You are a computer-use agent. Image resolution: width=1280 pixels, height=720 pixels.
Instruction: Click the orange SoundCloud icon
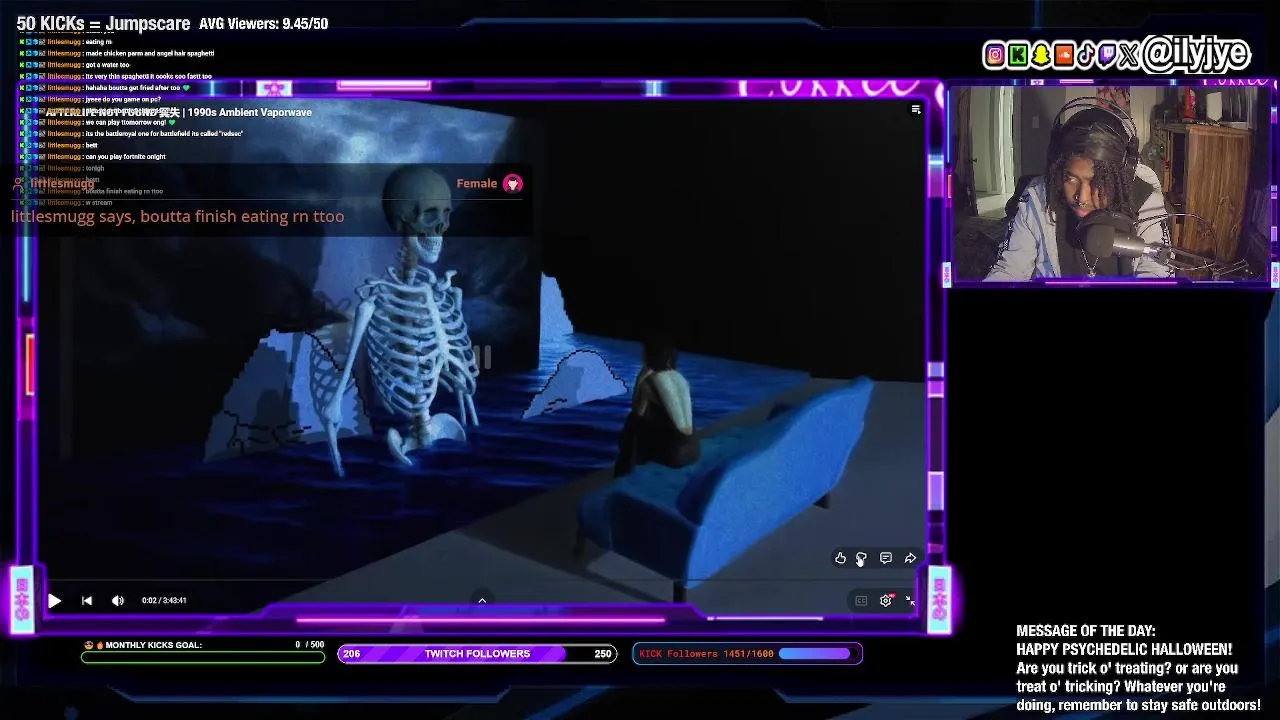point(1064,55)
